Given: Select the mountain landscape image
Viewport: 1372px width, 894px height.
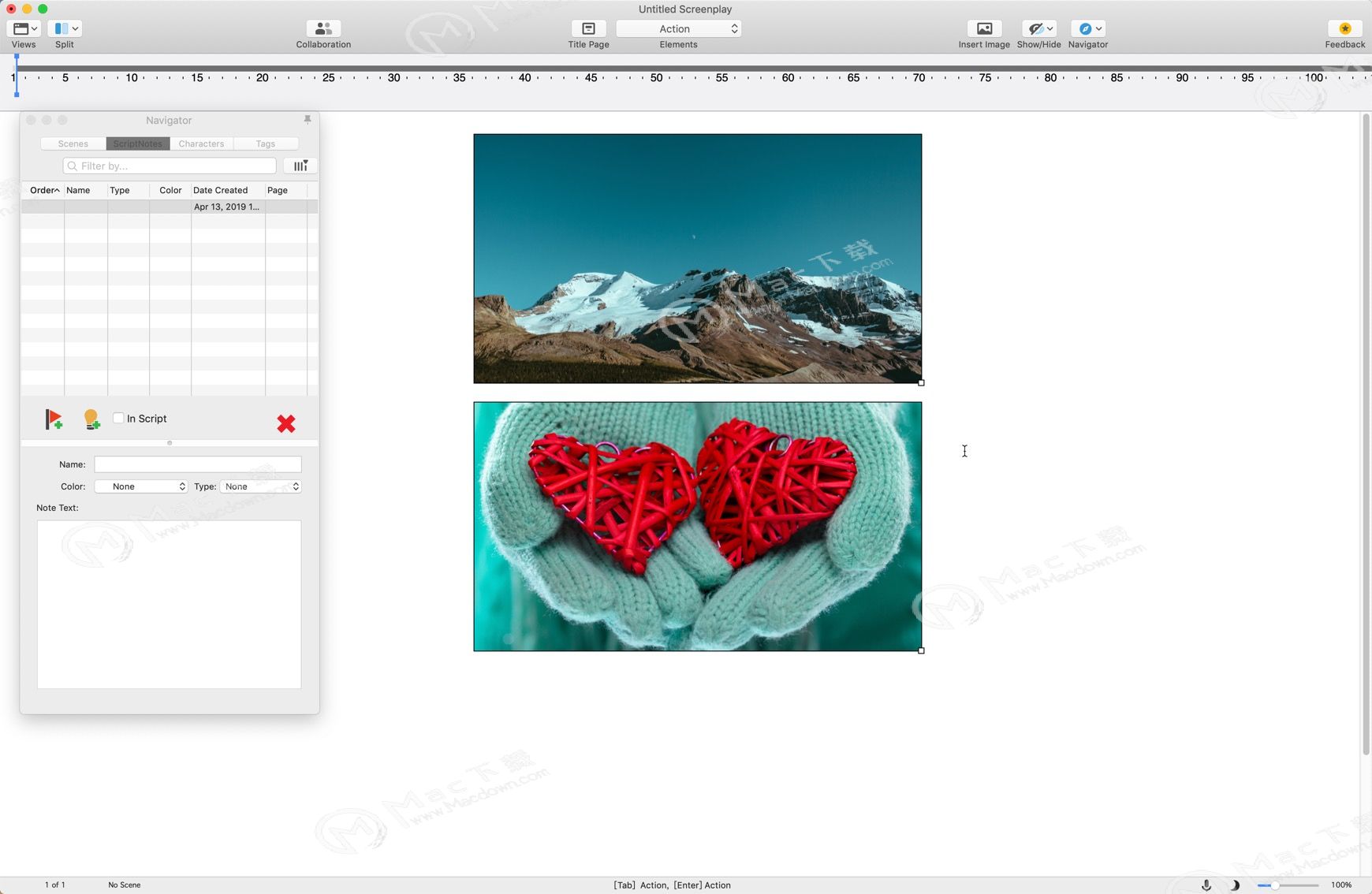Looking at the screenshot, I should (698, 259).
